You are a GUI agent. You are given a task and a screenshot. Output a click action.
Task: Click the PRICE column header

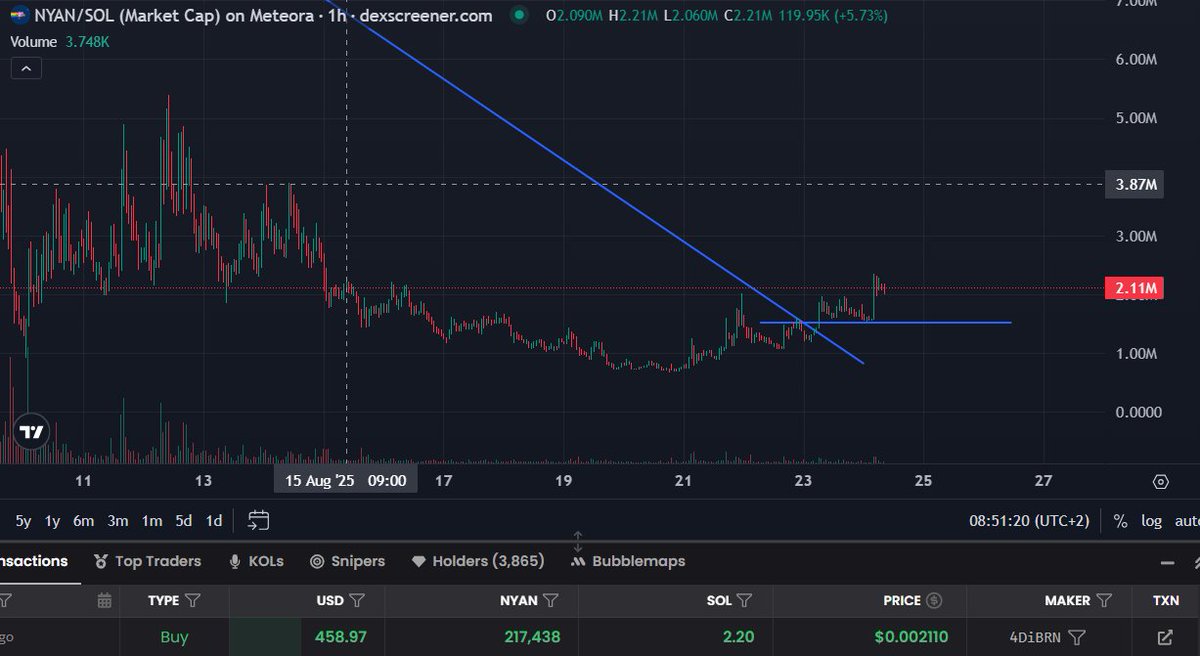[902, 601]
